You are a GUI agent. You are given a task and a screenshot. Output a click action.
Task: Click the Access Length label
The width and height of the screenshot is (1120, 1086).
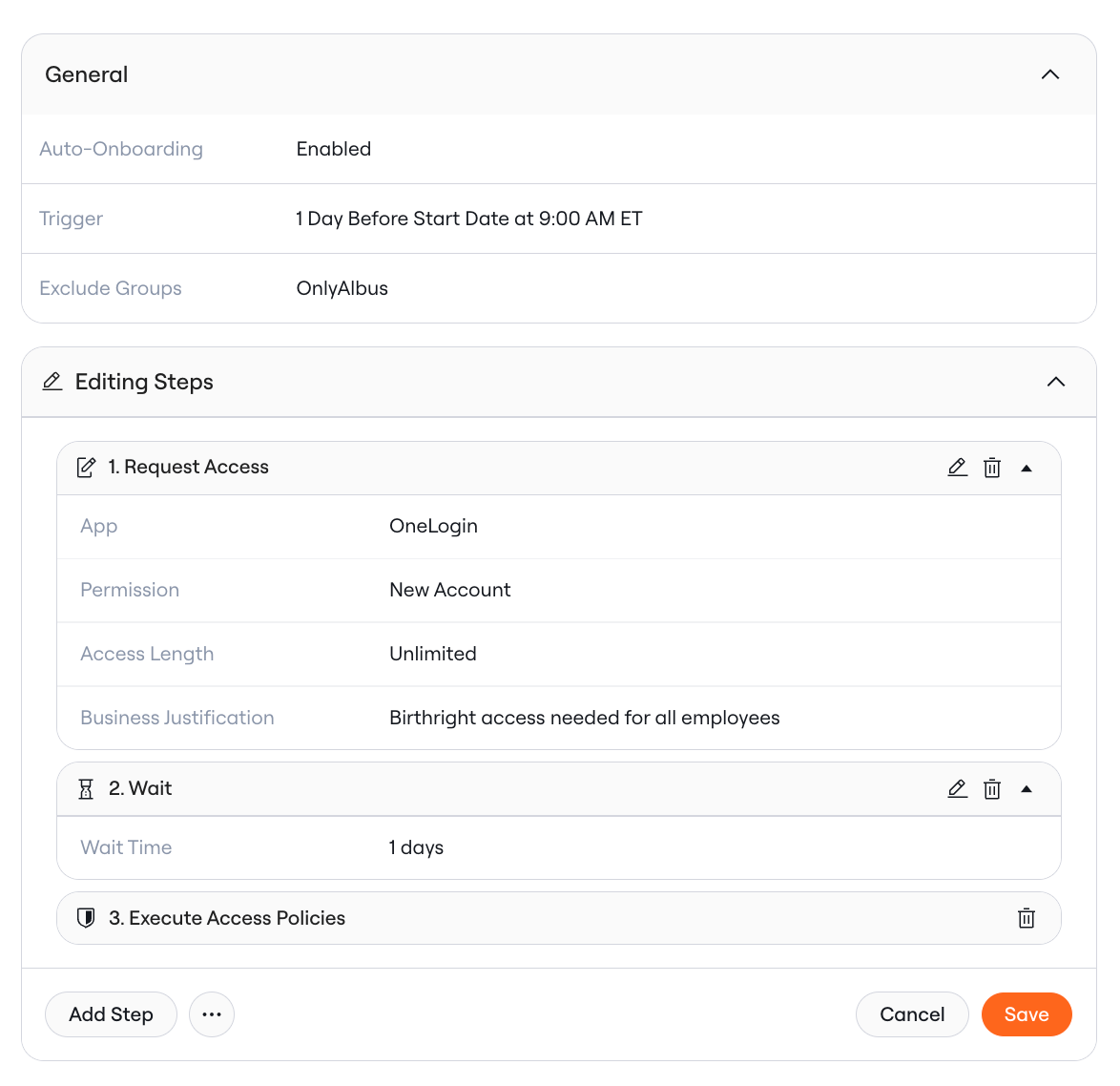147,654
